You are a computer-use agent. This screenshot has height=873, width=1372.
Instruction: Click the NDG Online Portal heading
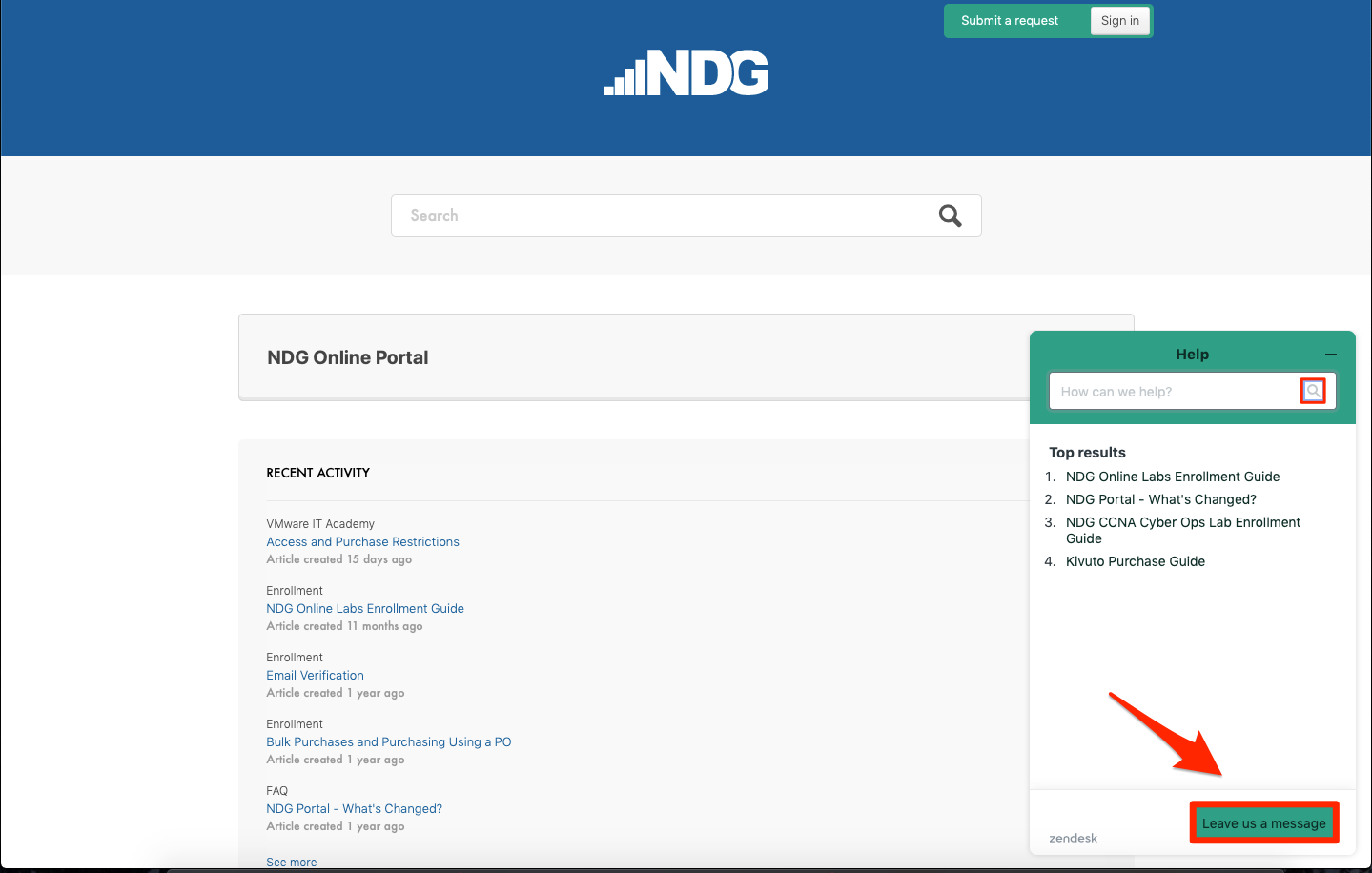coord(348,357)
